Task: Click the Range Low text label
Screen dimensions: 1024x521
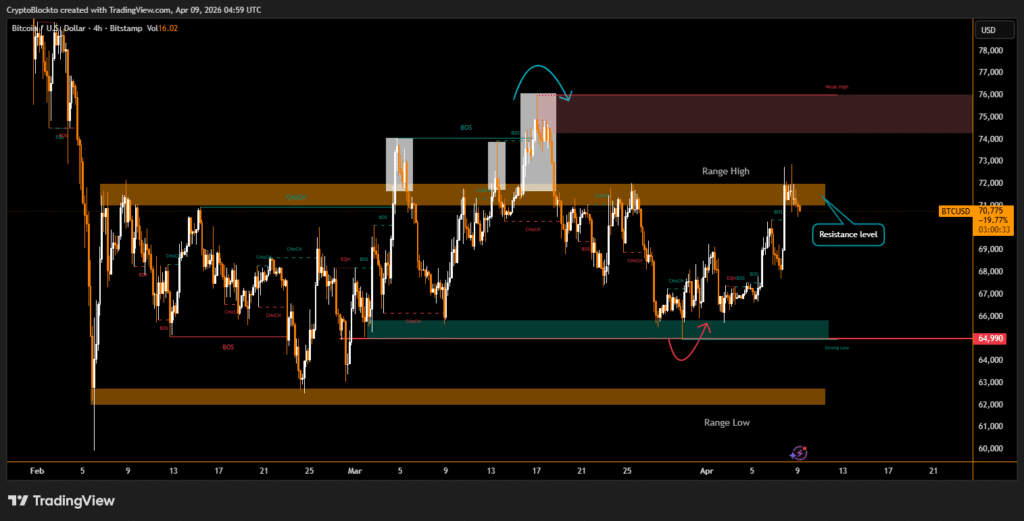Action: 726,422
